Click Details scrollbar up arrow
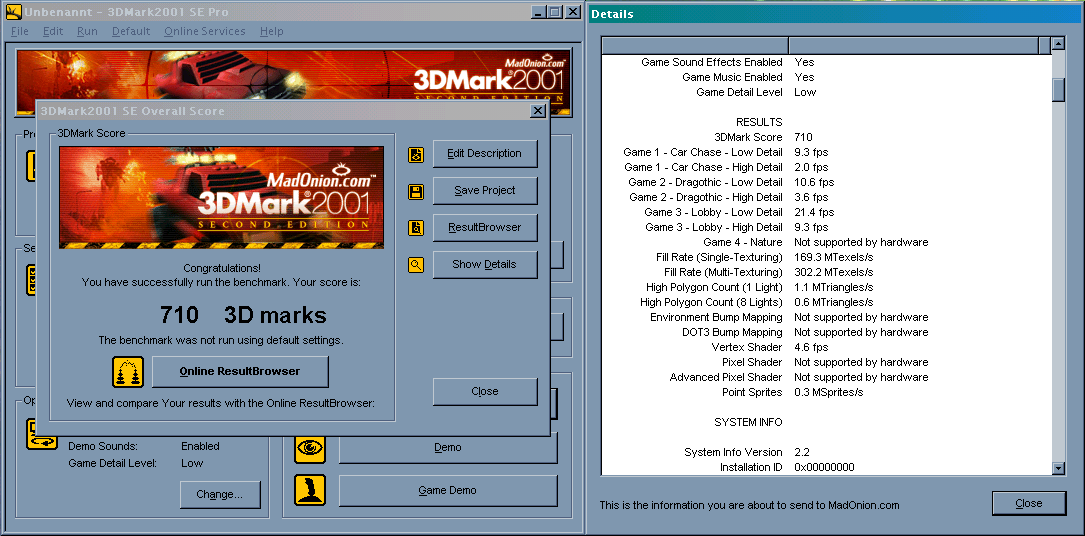This screenshot has height=536, width=1085. pos(1058,44)
